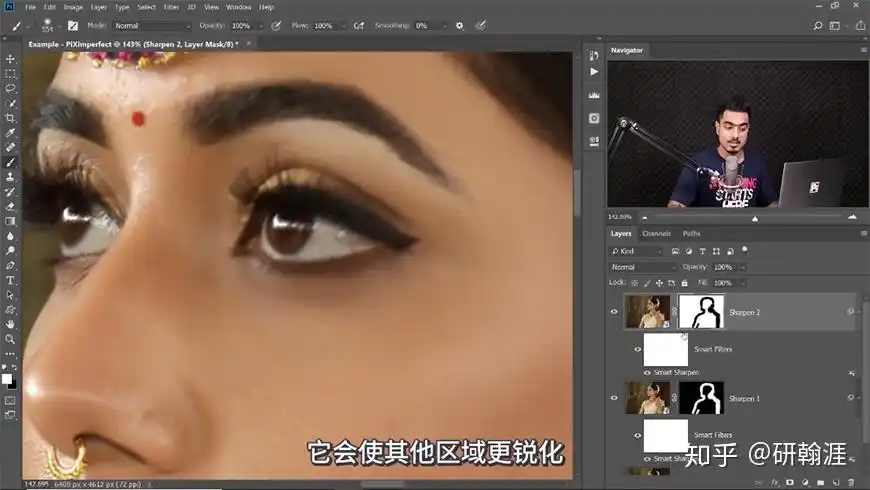Click the Navigator zoom slider handle
The width and height of the screenshot is (870, 490).
point(755,219)
